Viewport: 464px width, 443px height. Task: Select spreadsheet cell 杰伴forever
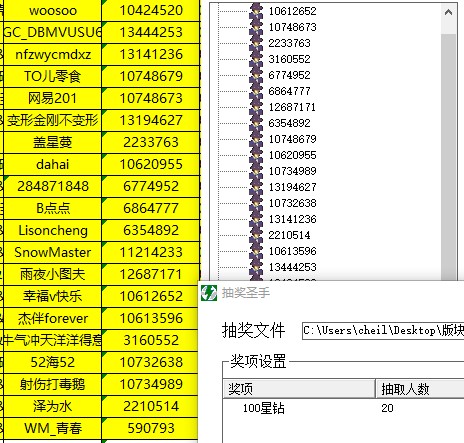52,318
